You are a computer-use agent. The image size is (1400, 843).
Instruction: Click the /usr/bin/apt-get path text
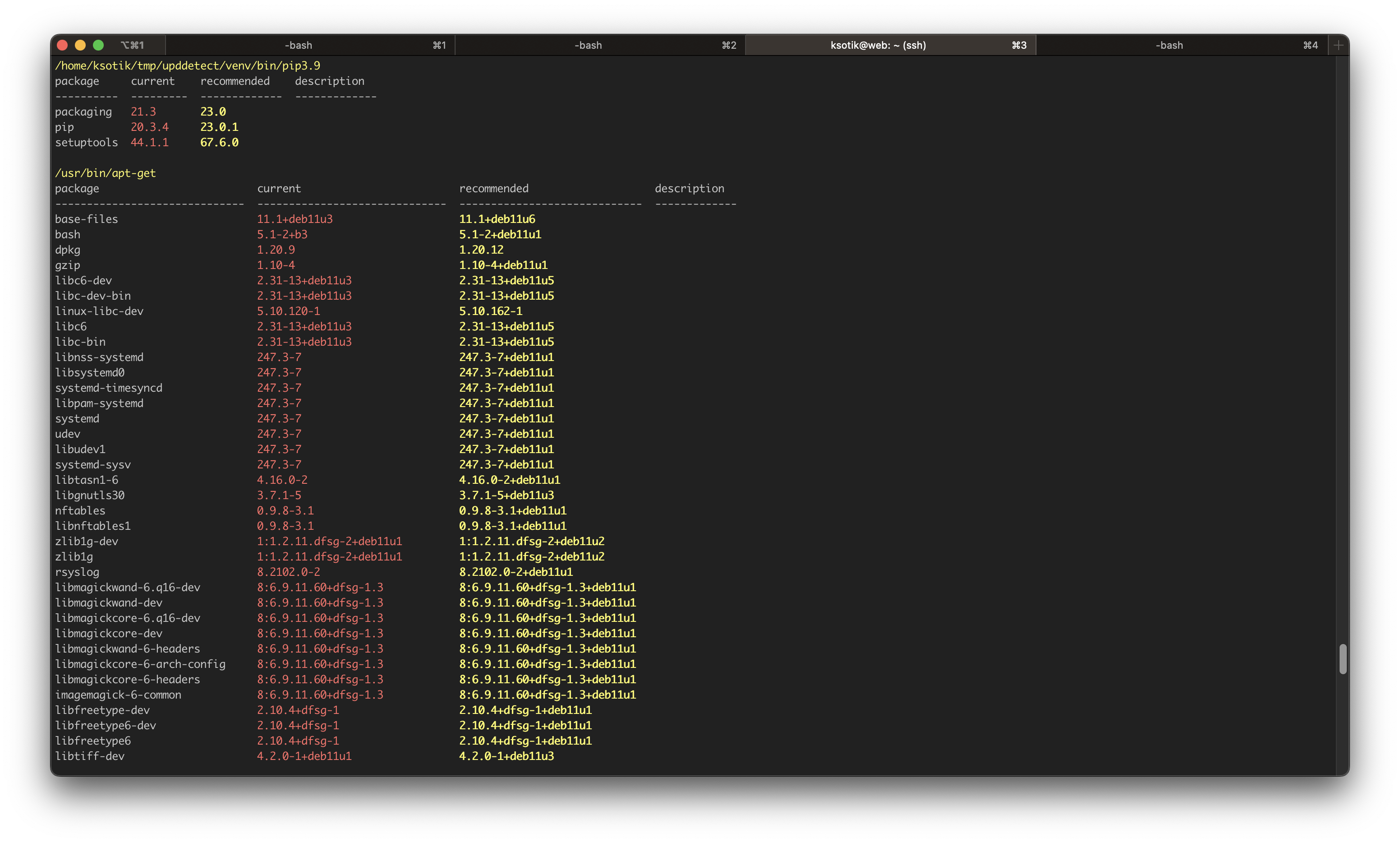click(x=105, y=173)
